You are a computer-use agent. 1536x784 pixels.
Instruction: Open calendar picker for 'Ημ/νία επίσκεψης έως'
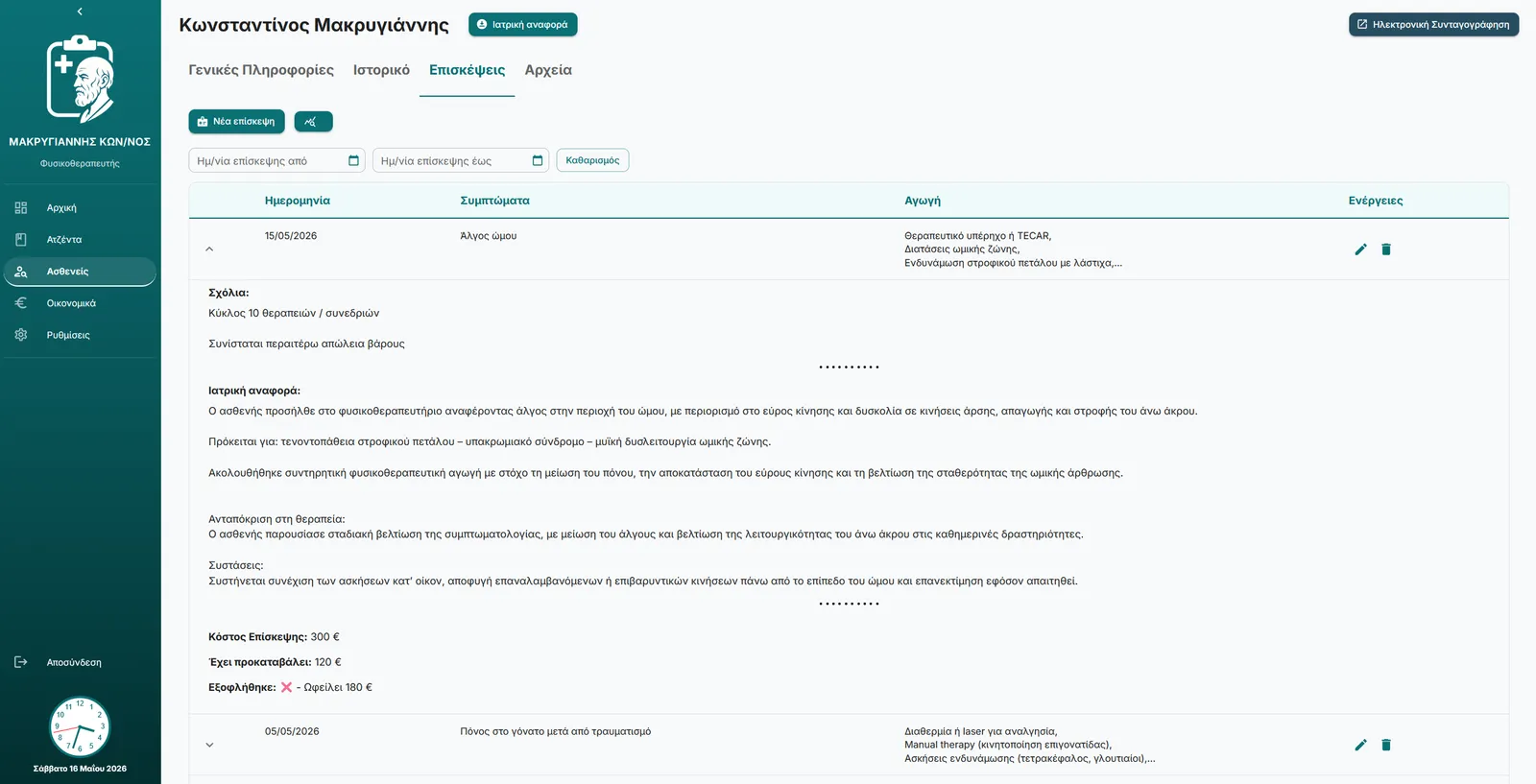(538, 161)
